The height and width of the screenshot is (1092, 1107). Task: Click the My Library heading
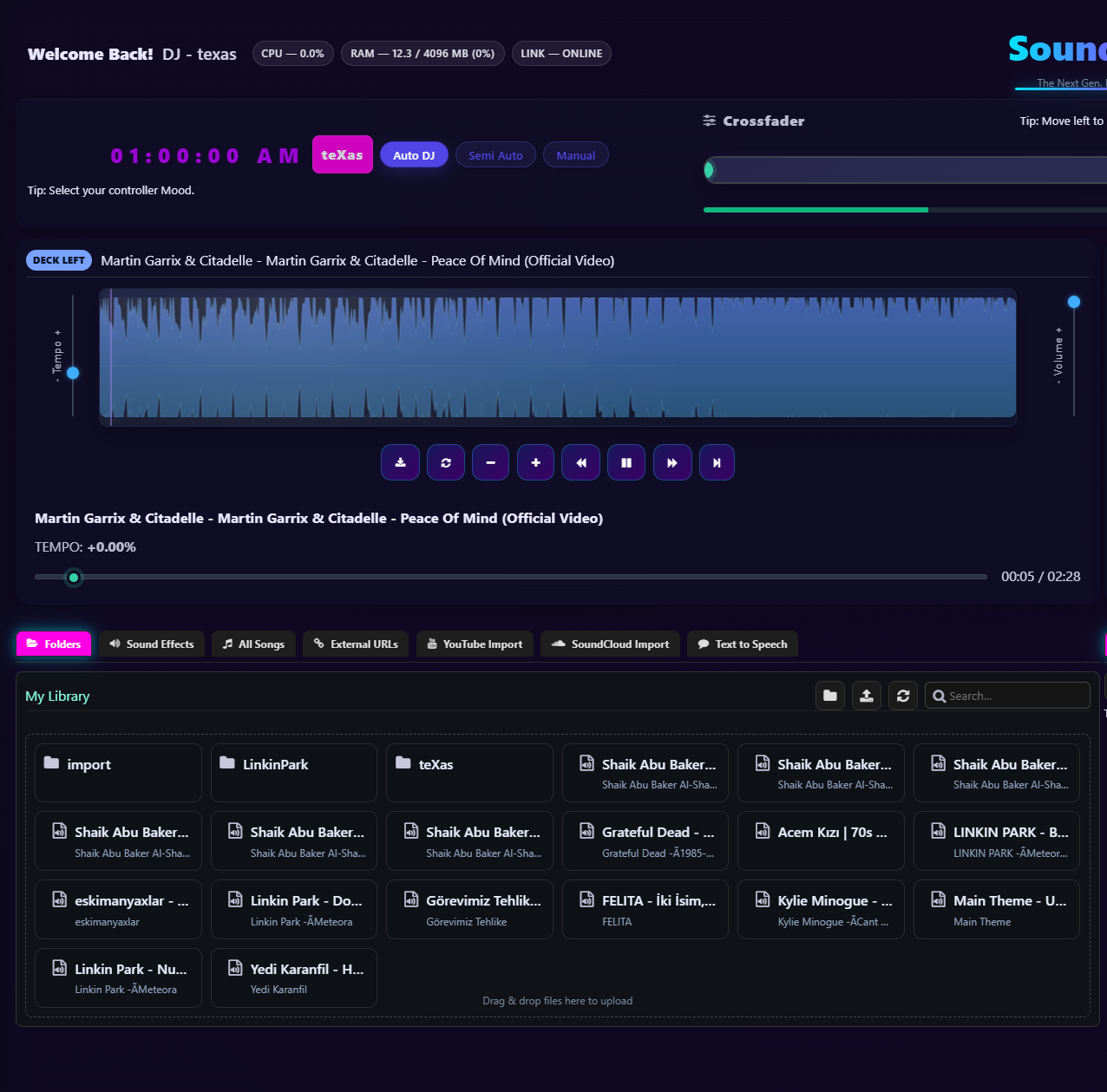point(57,696)
